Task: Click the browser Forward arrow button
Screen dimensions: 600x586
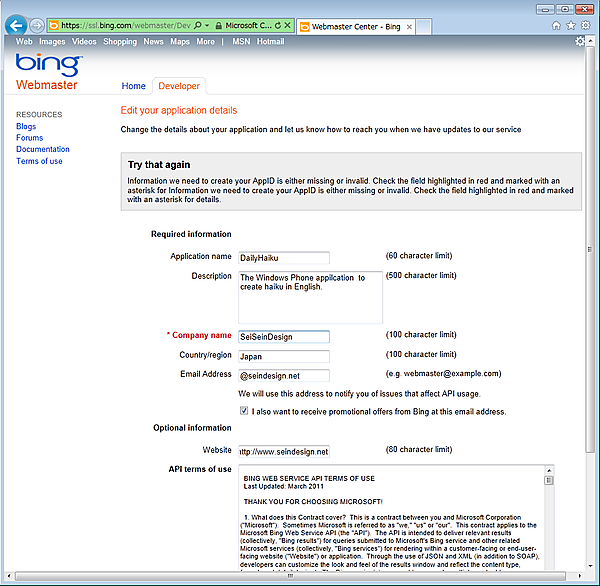Action: [37, 26]
